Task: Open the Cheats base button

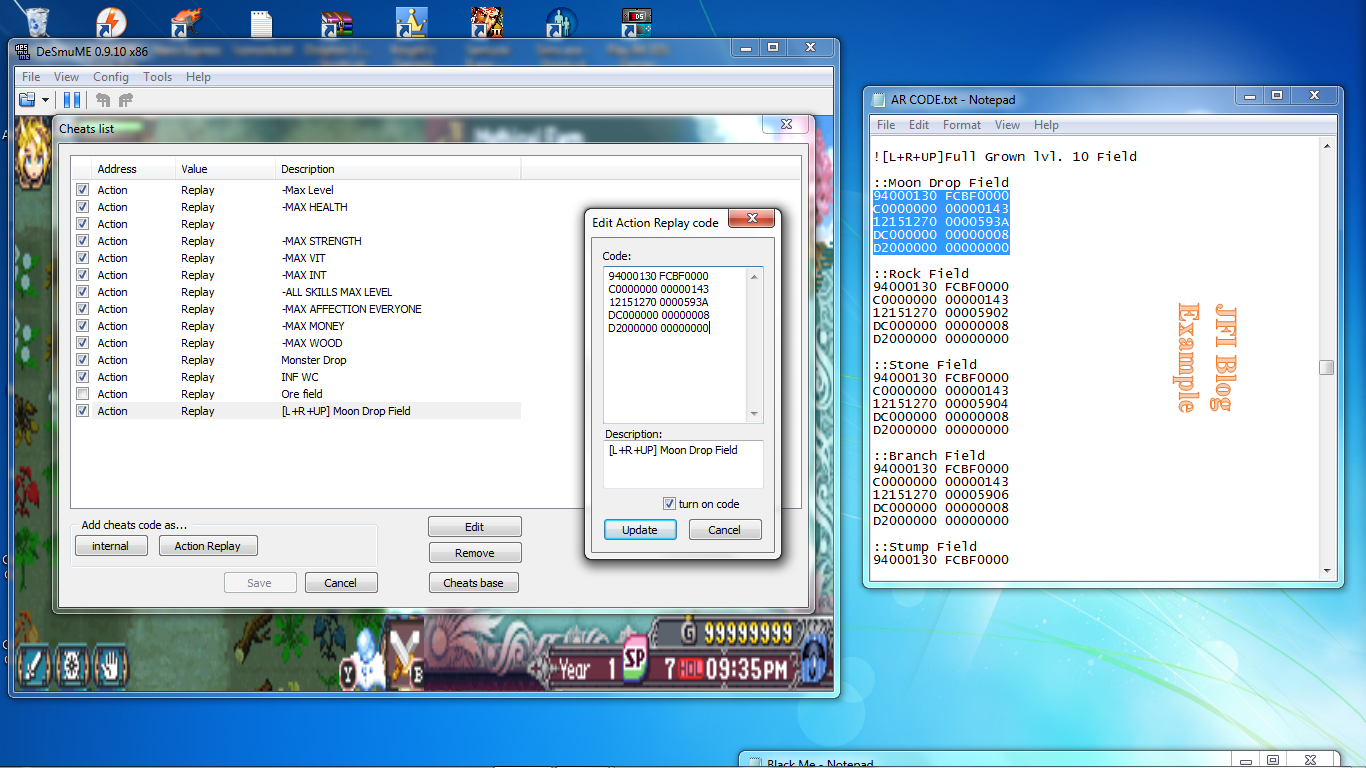Action: click(x=474, y=583)
